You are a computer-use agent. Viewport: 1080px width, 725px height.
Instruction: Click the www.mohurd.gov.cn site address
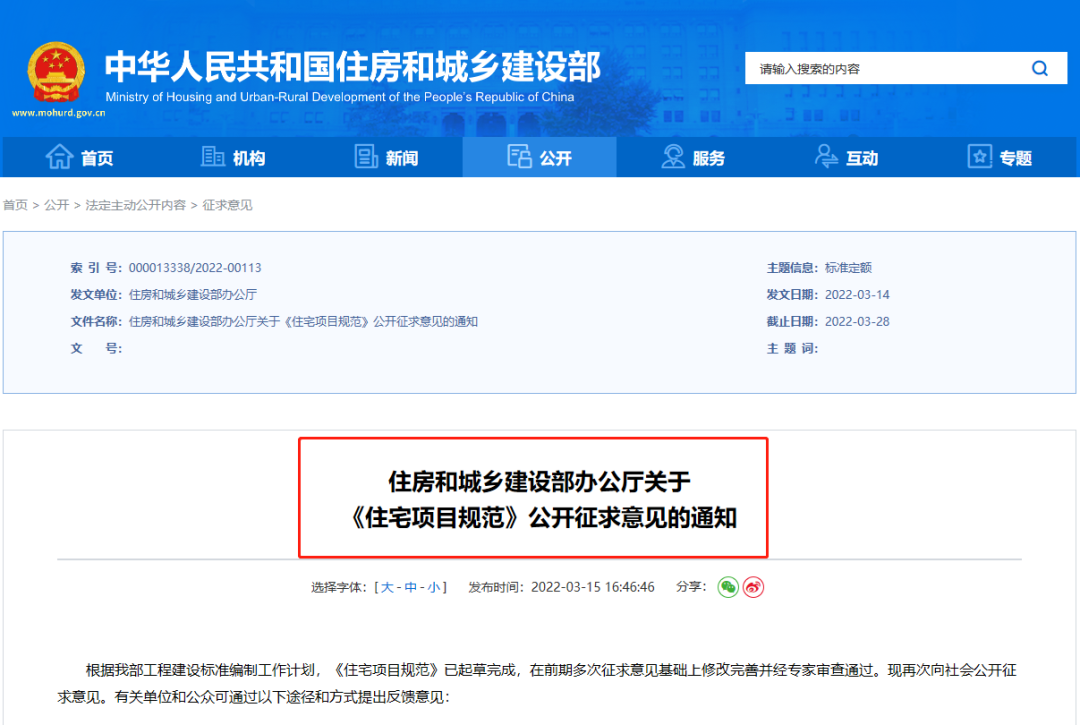pos(59,113)
